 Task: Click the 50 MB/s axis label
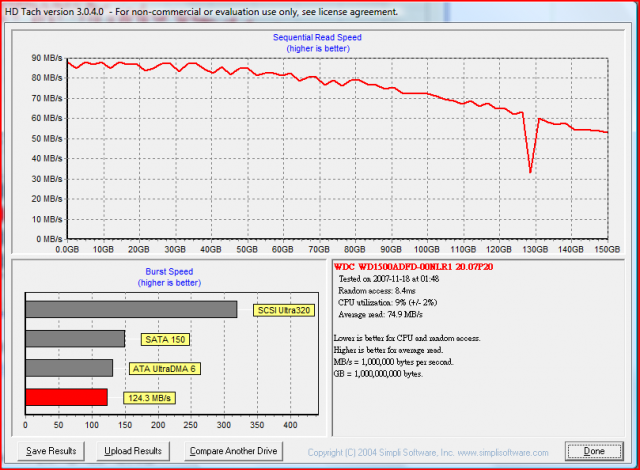point(47,139)
